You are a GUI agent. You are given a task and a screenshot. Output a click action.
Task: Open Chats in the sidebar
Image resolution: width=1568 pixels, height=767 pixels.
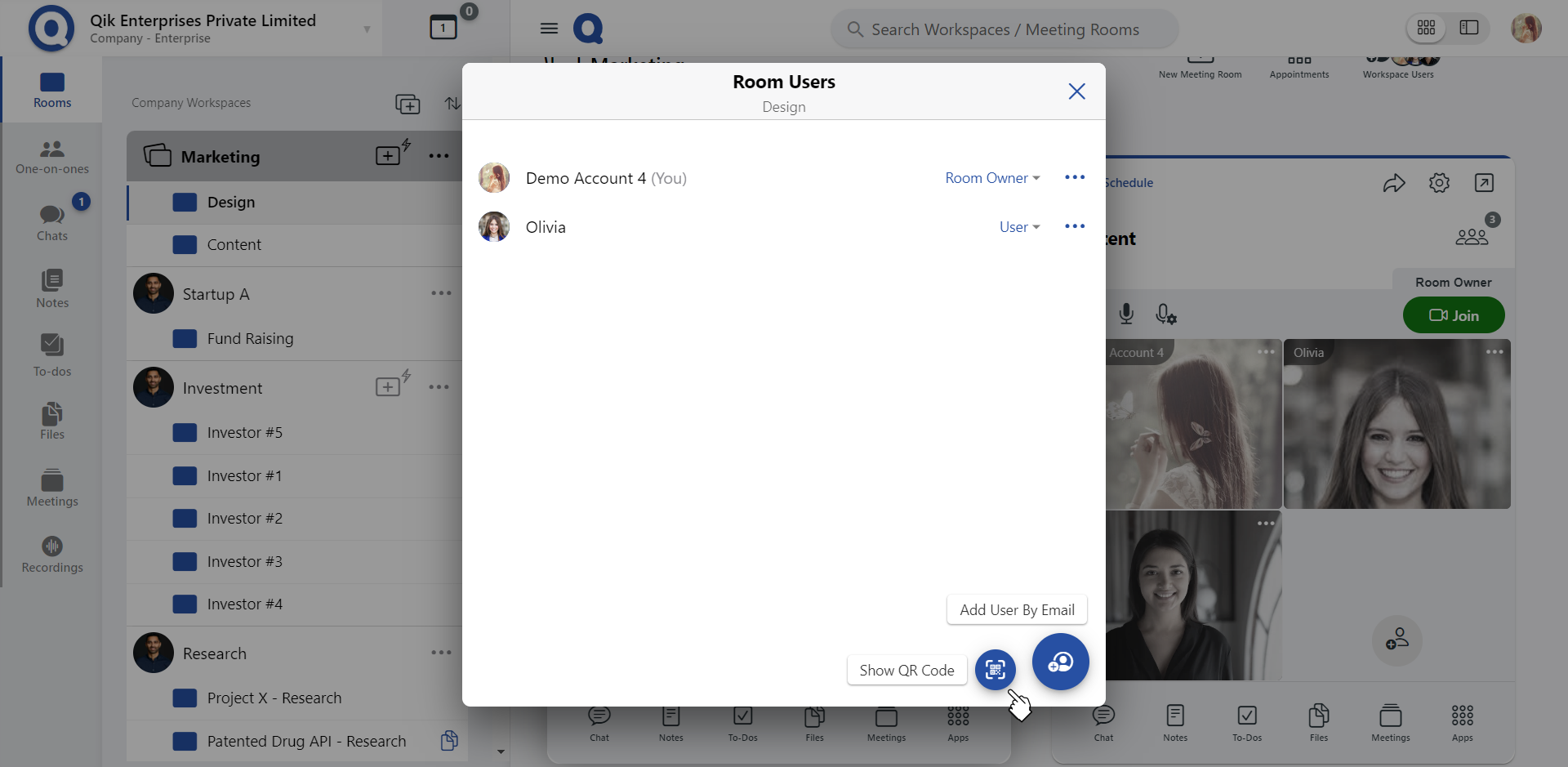coord(52,222)
